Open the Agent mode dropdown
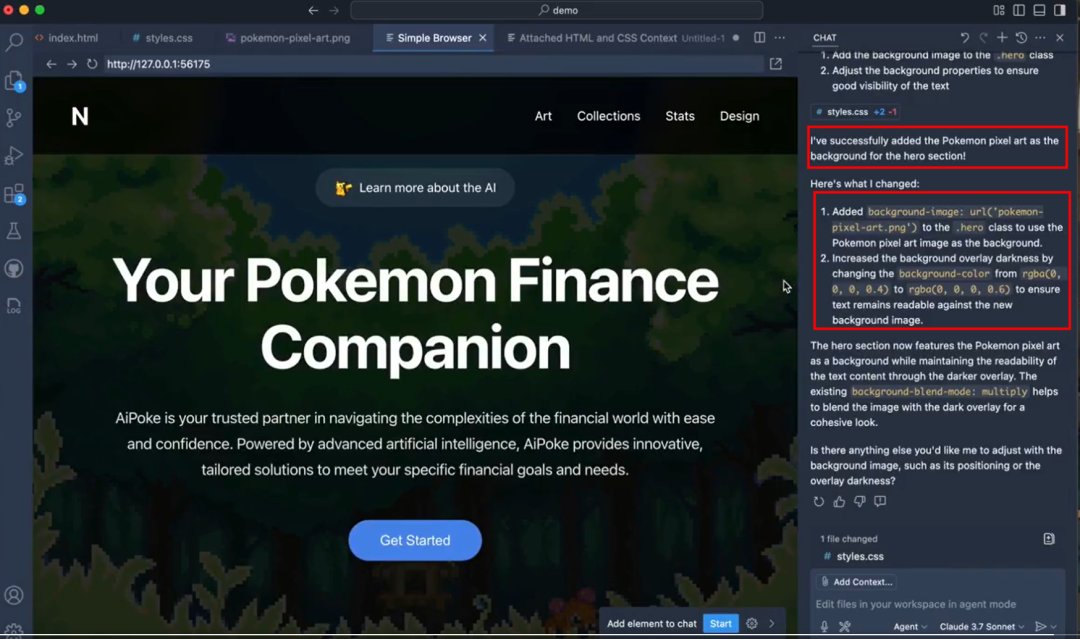Screen dimensions: 1080x639 [x=910, y=626]
